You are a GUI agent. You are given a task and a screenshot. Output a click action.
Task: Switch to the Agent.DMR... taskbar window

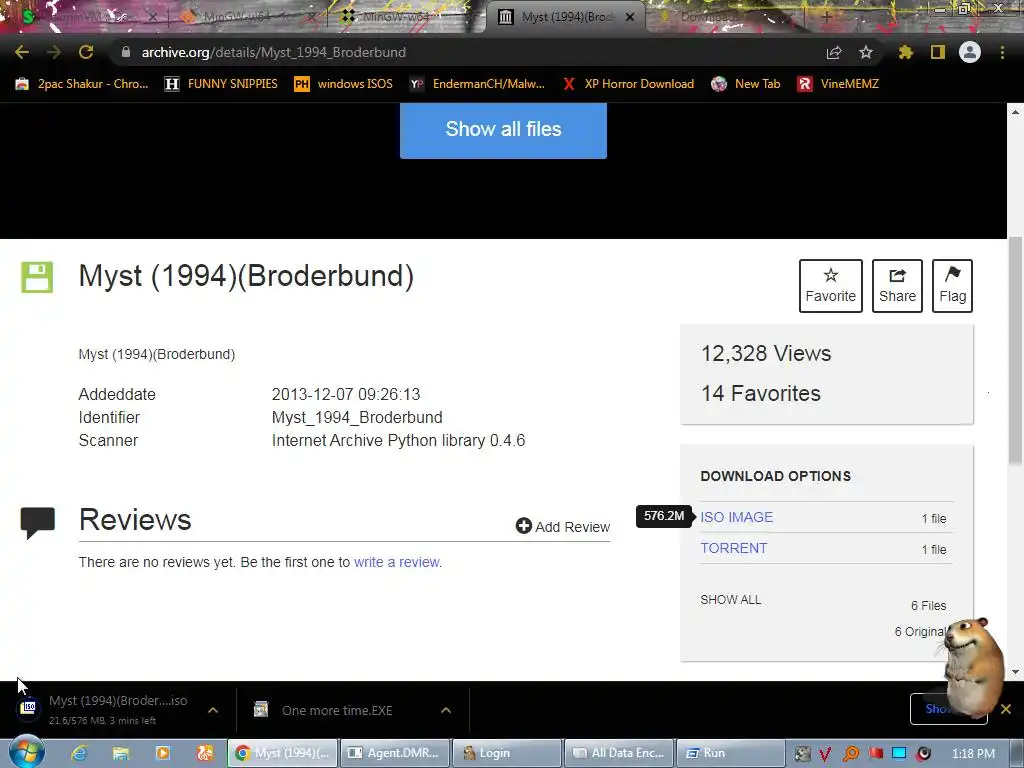396,753
